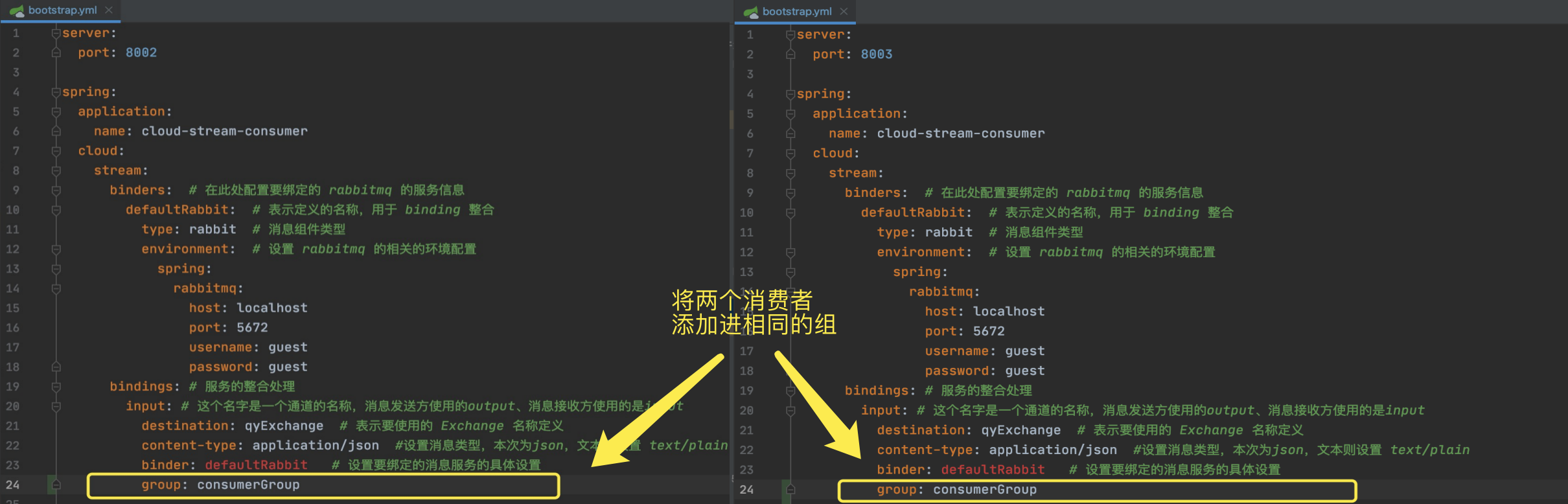This screenshot has width=1568, height=504.
Task: Click host localhost in right editor
Action: click(1009, 312)
